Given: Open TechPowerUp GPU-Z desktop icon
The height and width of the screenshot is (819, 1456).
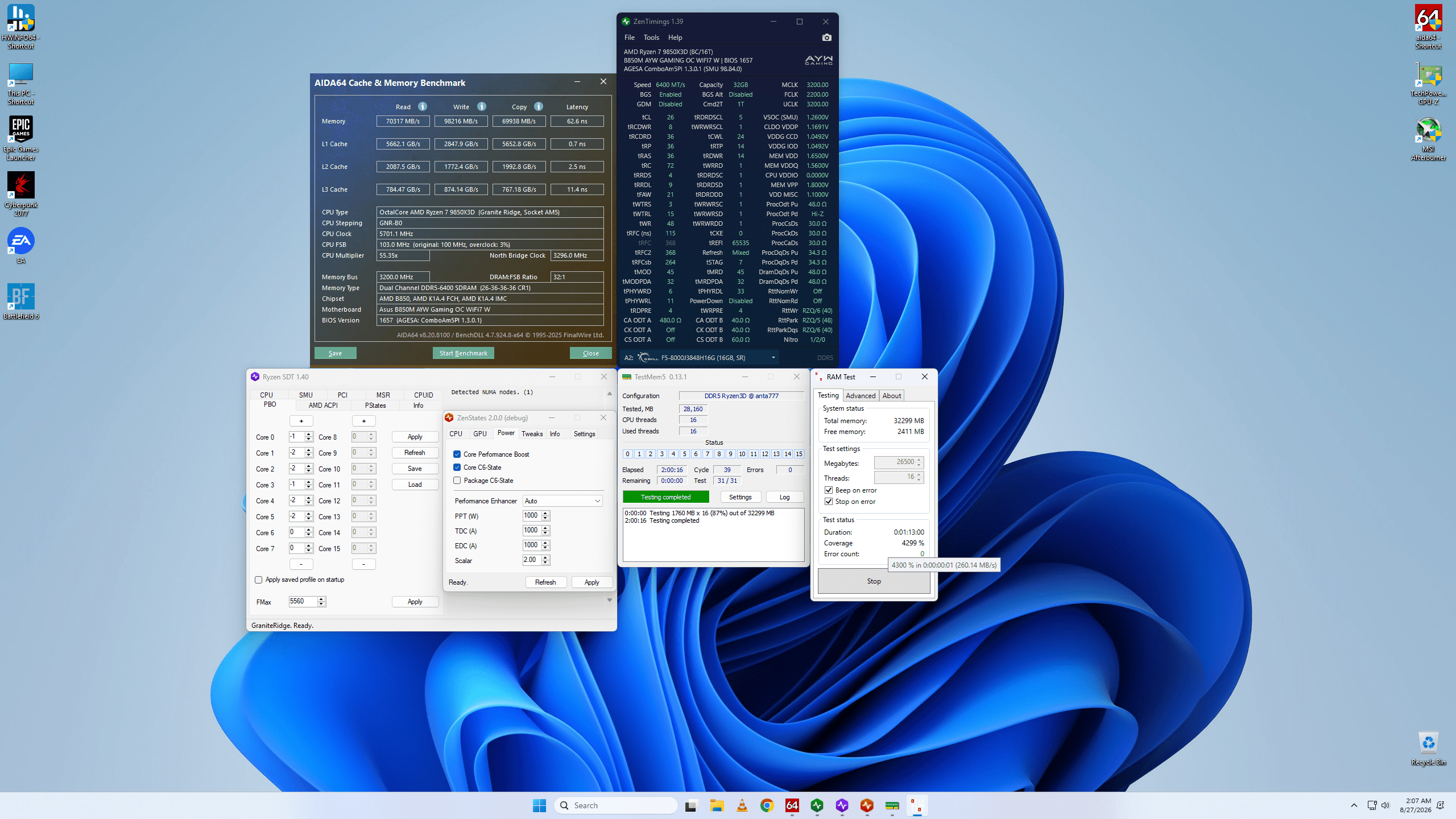Looking at the screenshot, I should [1428, 83].
